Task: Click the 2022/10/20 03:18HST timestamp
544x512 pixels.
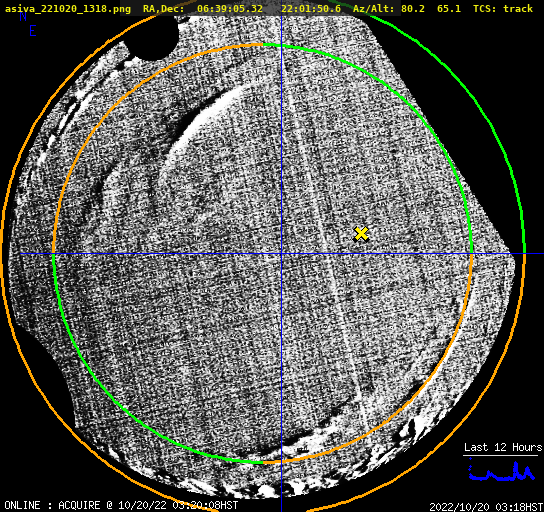Action: 486,507
